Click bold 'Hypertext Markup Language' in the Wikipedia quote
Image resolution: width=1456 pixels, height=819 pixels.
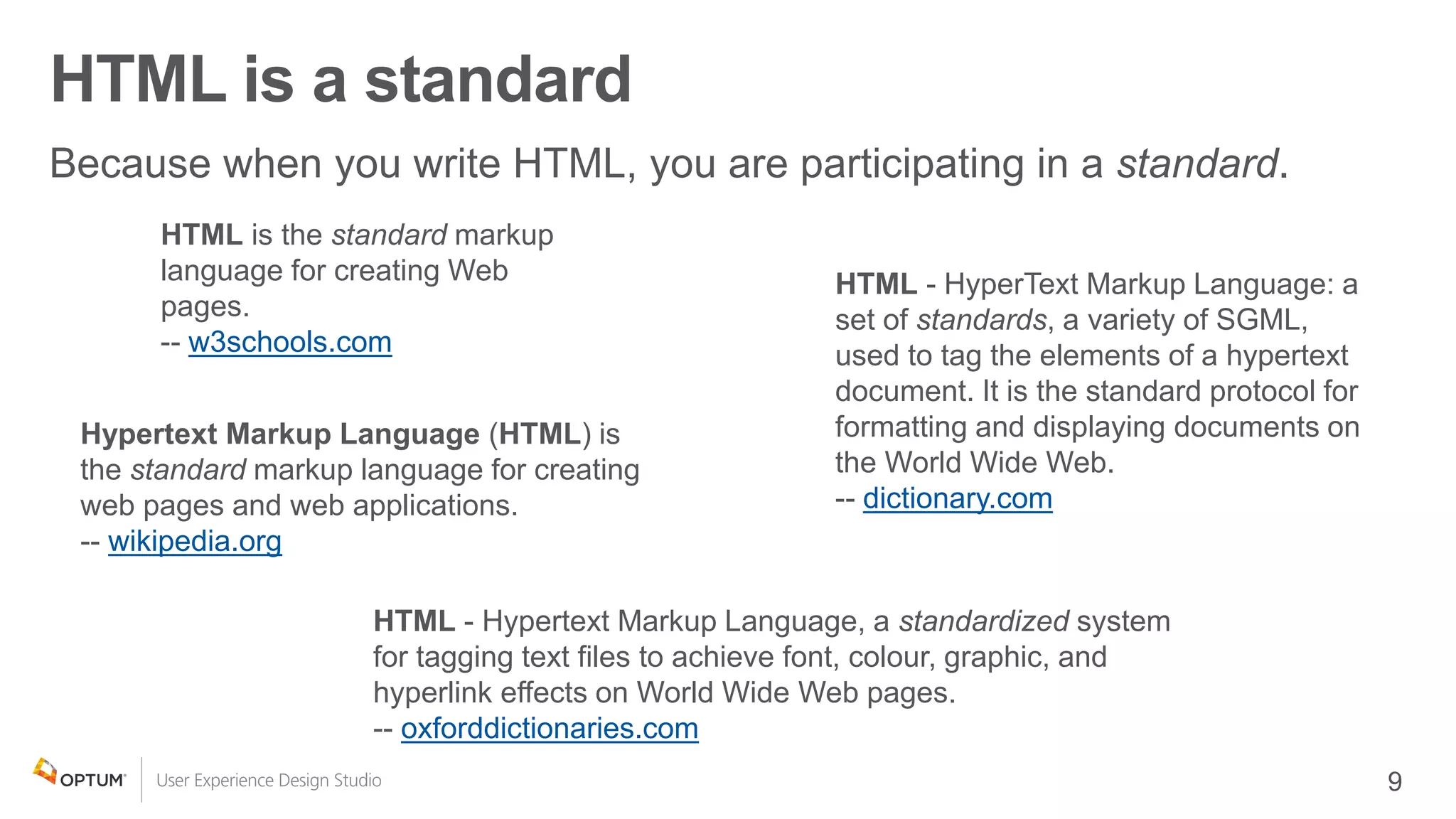[280, 434]
